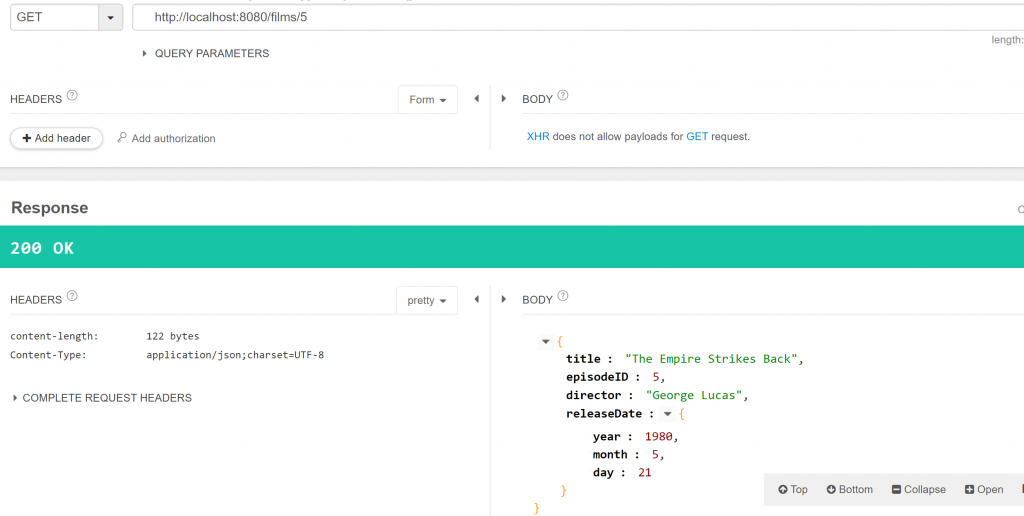Open the pretty response format dropdown
This screenshot has width=1024, height=516.
click(427, 300)
